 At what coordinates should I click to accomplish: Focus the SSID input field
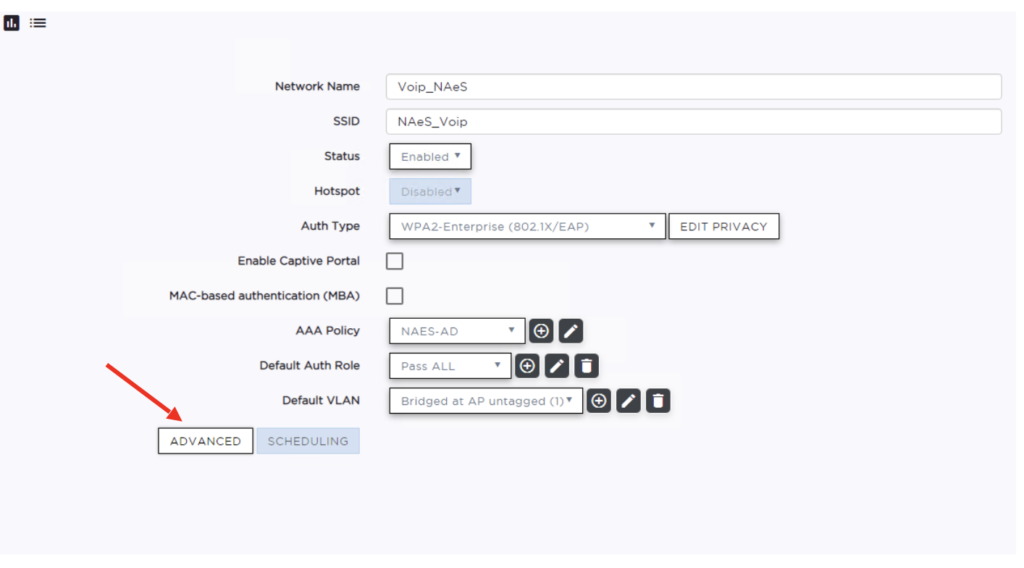tap(694, 121)
